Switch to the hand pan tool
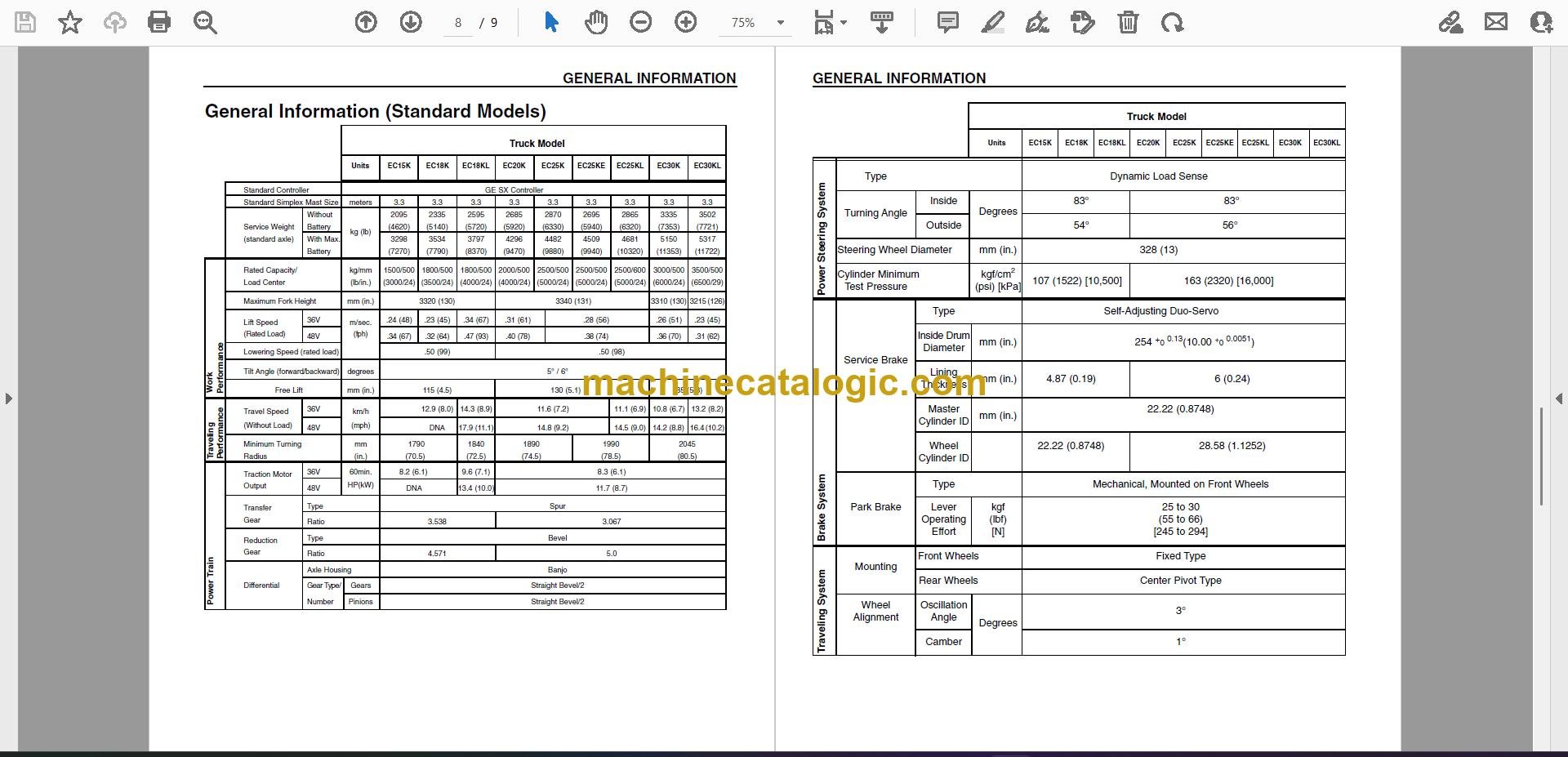1568x757 pixels. click(x=596, y=22)
